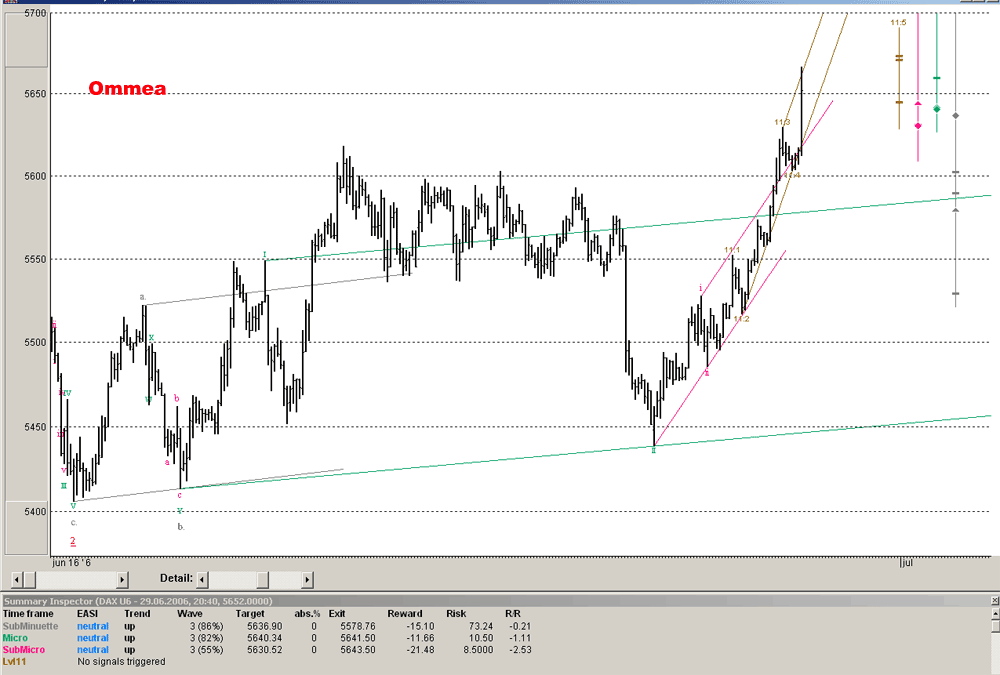Screen dimensions: 1000x675
Task: Click Summary Inspector scroll up arrow
Action: (x=995, y=613)
